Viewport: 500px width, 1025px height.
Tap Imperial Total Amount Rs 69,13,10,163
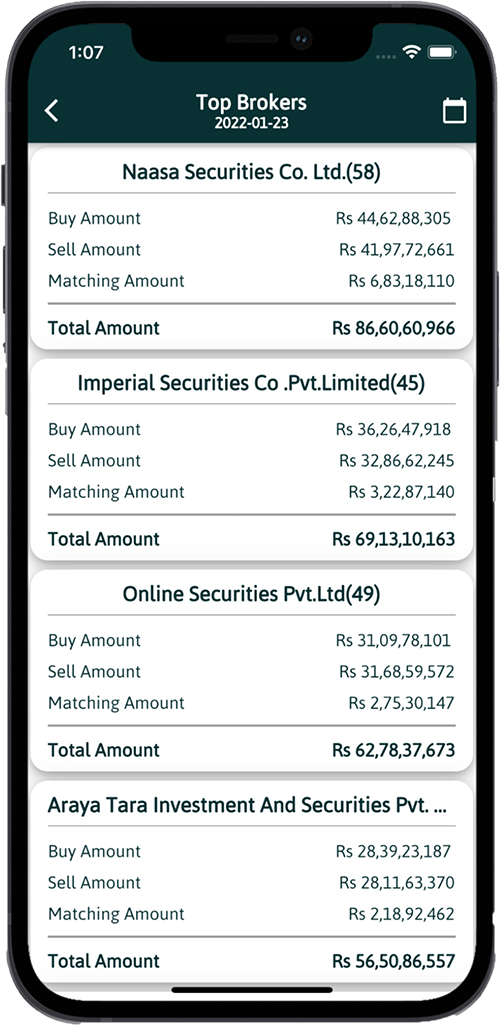coord(393,539)
